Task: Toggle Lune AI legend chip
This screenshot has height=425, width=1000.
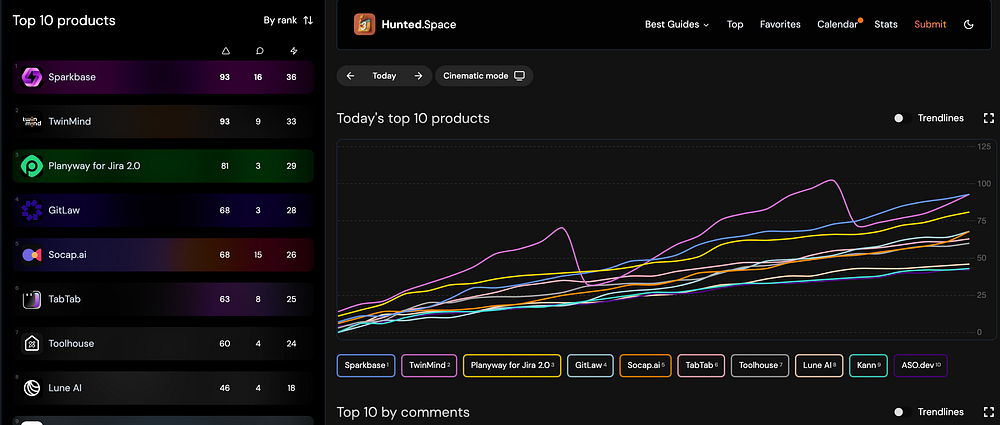Action: tap(820, 366)
